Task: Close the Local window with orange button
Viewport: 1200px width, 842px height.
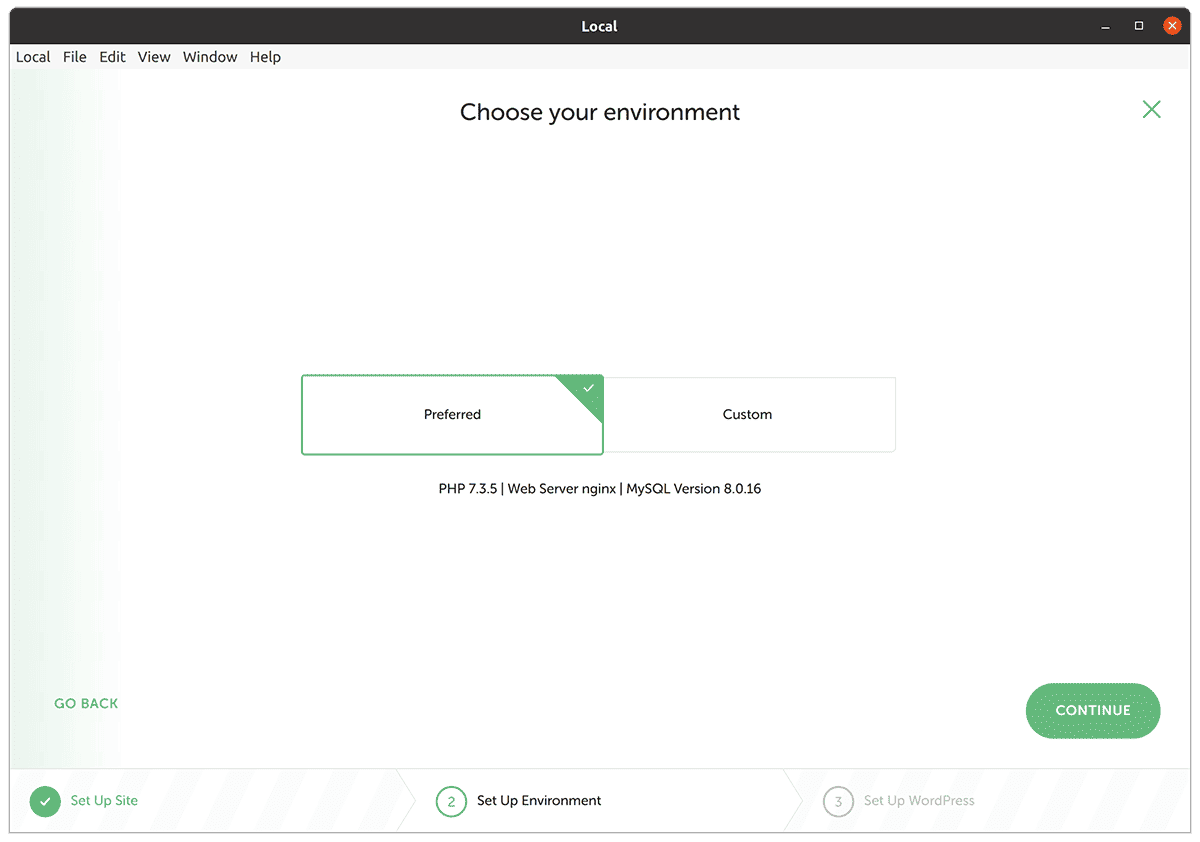Action: (1172, 26)
